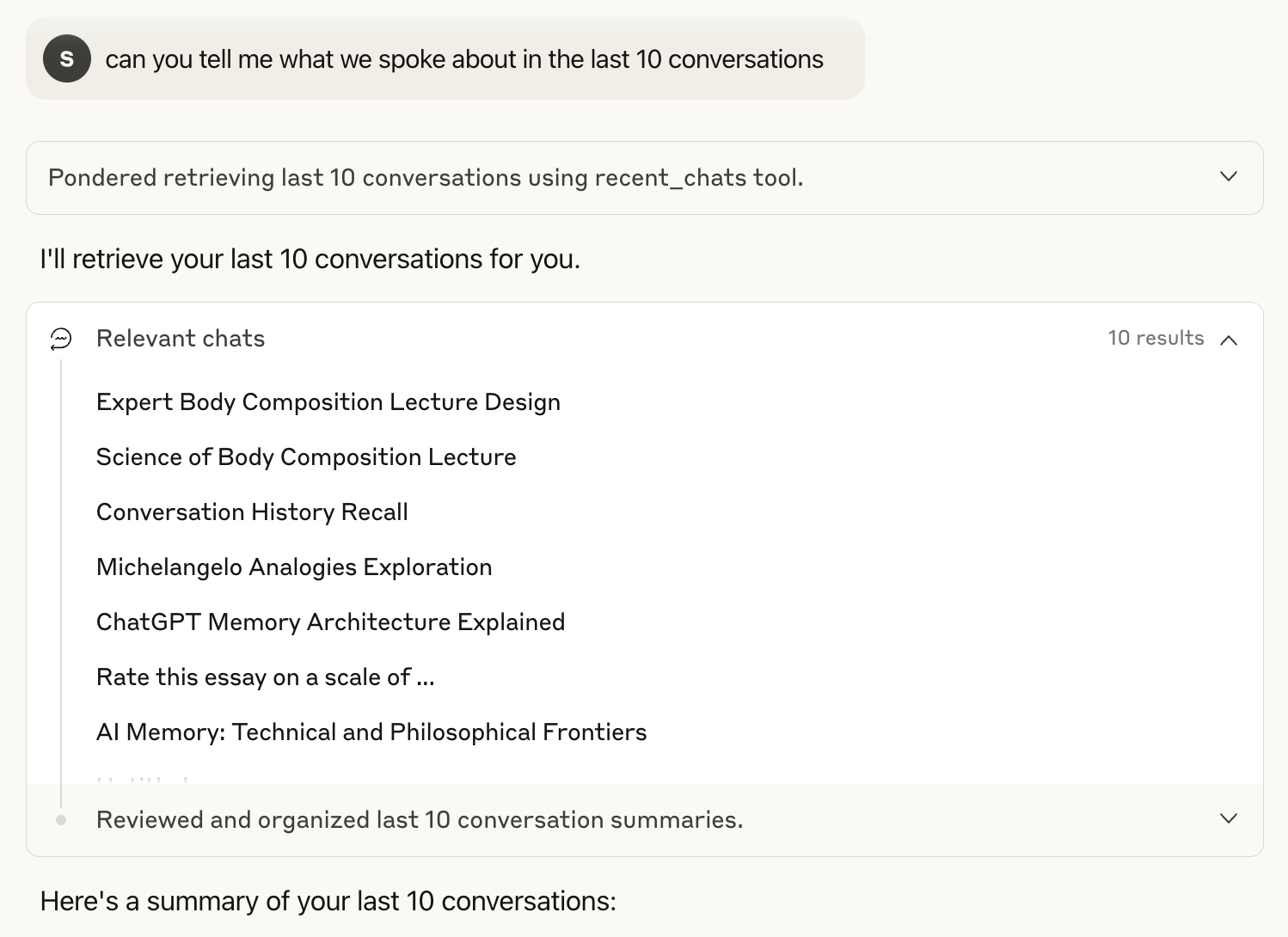Expand the Pondered retrieving thought chevron
This screenshot has height=937, width=1288.
(x=1229, y=177)
